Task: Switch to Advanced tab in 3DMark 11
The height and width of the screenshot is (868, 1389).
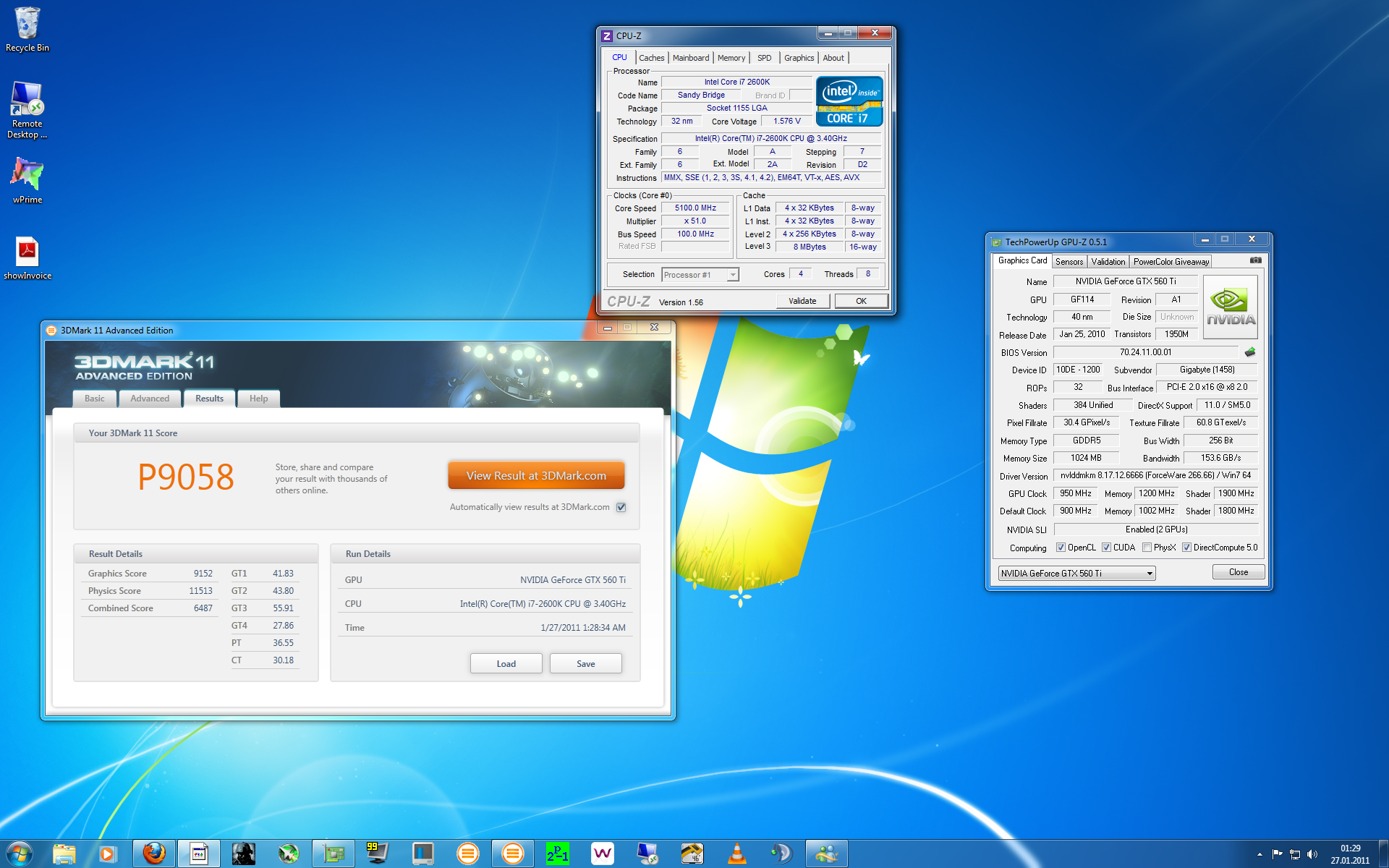Action: pyautogui.click(x=150, y=399)
